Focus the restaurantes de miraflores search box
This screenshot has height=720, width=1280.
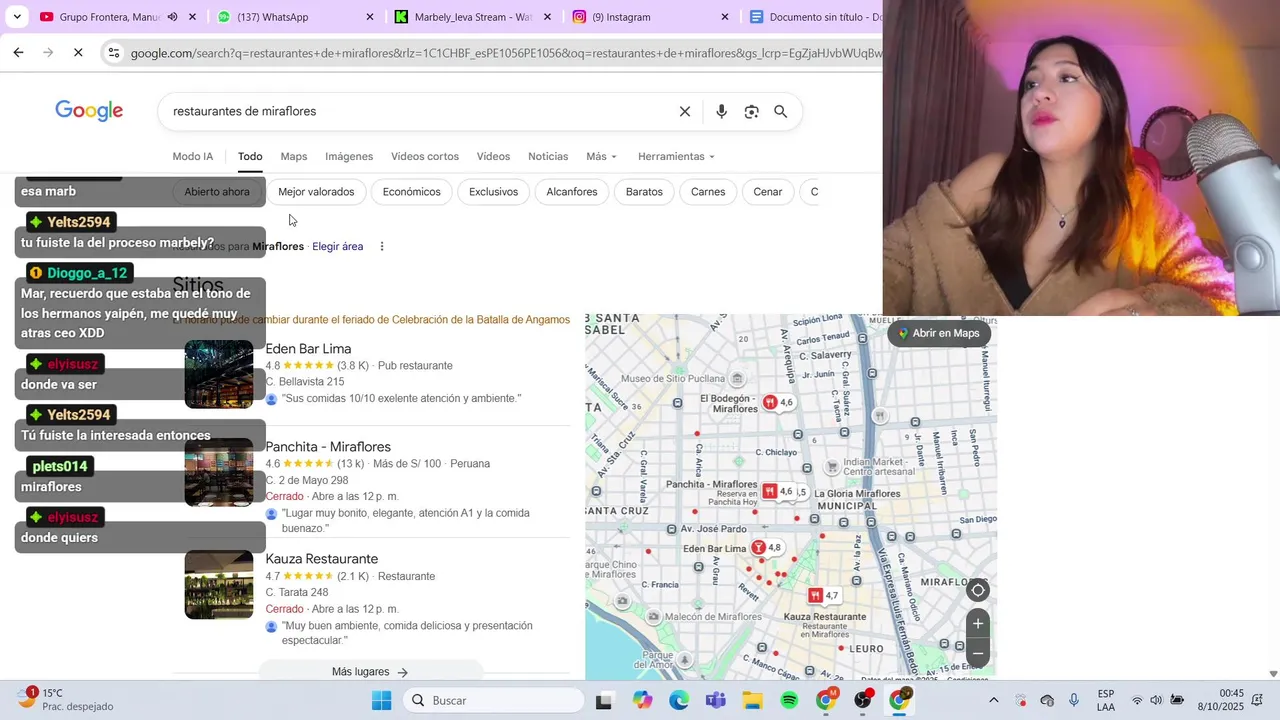pyautogui.click(x=418, y=111)
